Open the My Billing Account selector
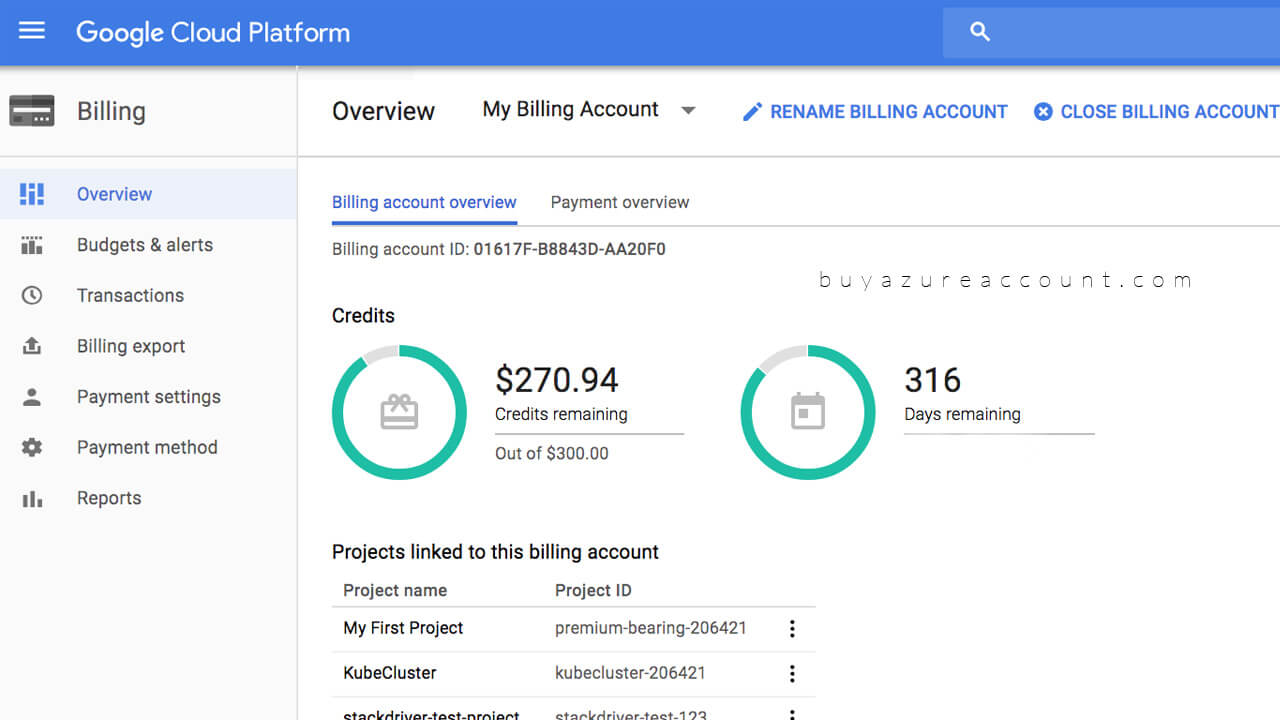The width and height of the screenshot is (1280, 720). [x=589, y=110]
